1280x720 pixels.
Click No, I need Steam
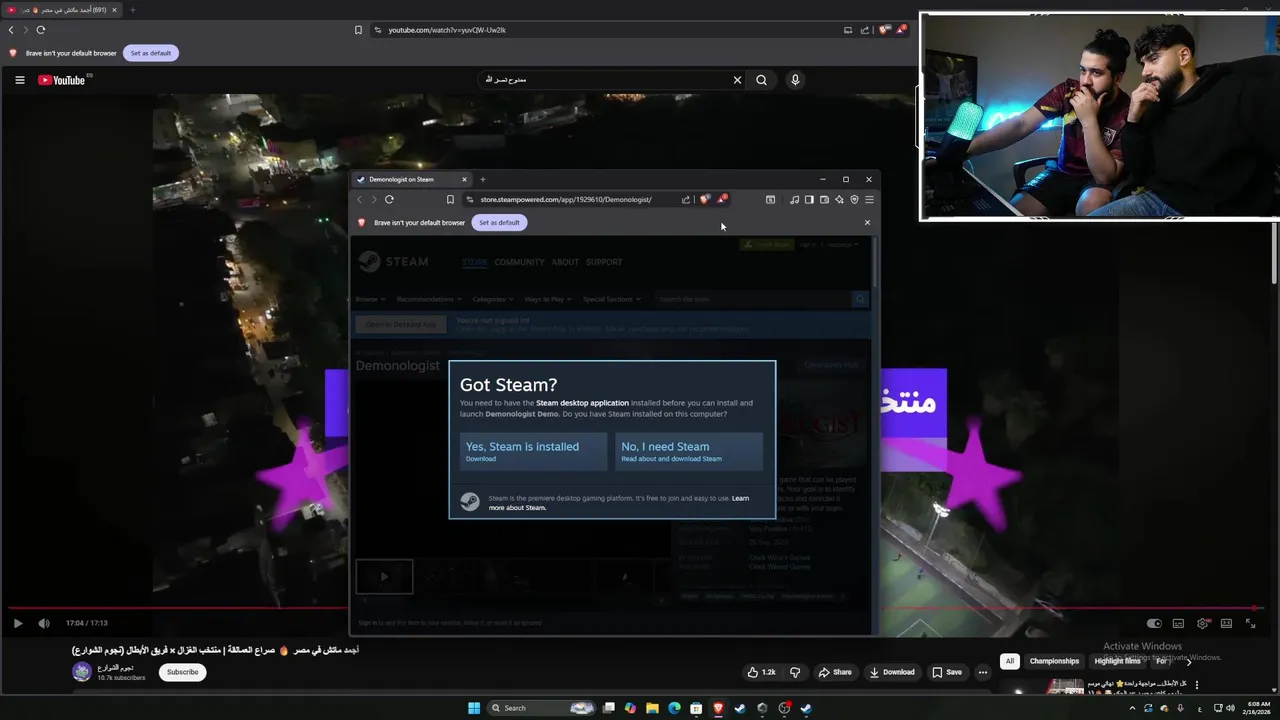pos(689,452)
